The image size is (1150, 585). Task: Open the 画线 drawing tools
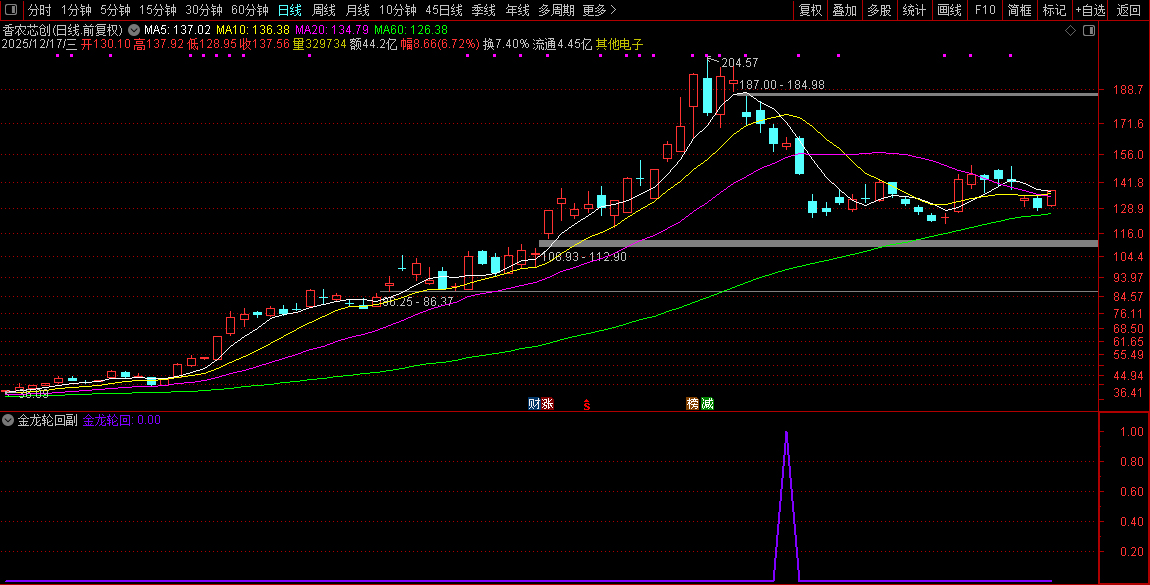(x=949, y=11)
